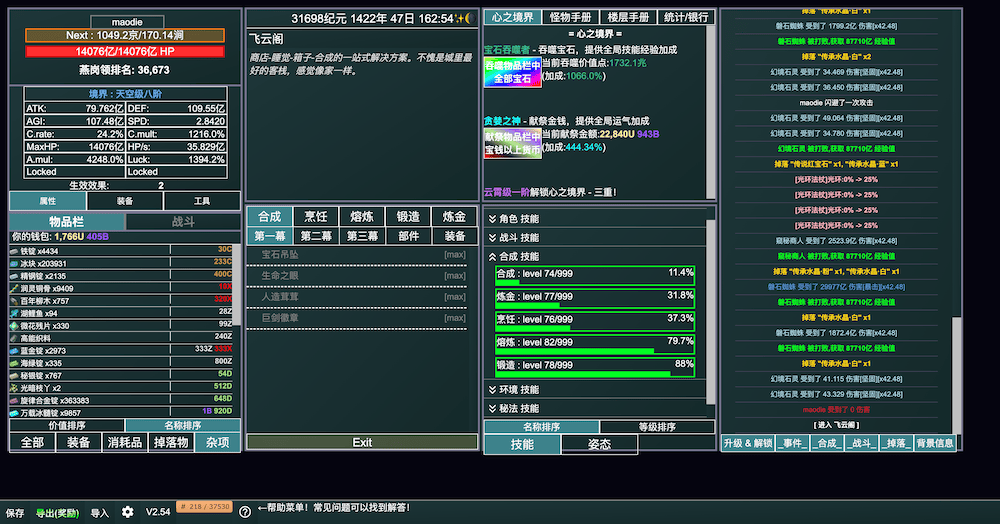The width and height of the screenshot is (1000, 524).
Task: Click the Exit button
Action: pyautogui.click(x=362, y=442)
